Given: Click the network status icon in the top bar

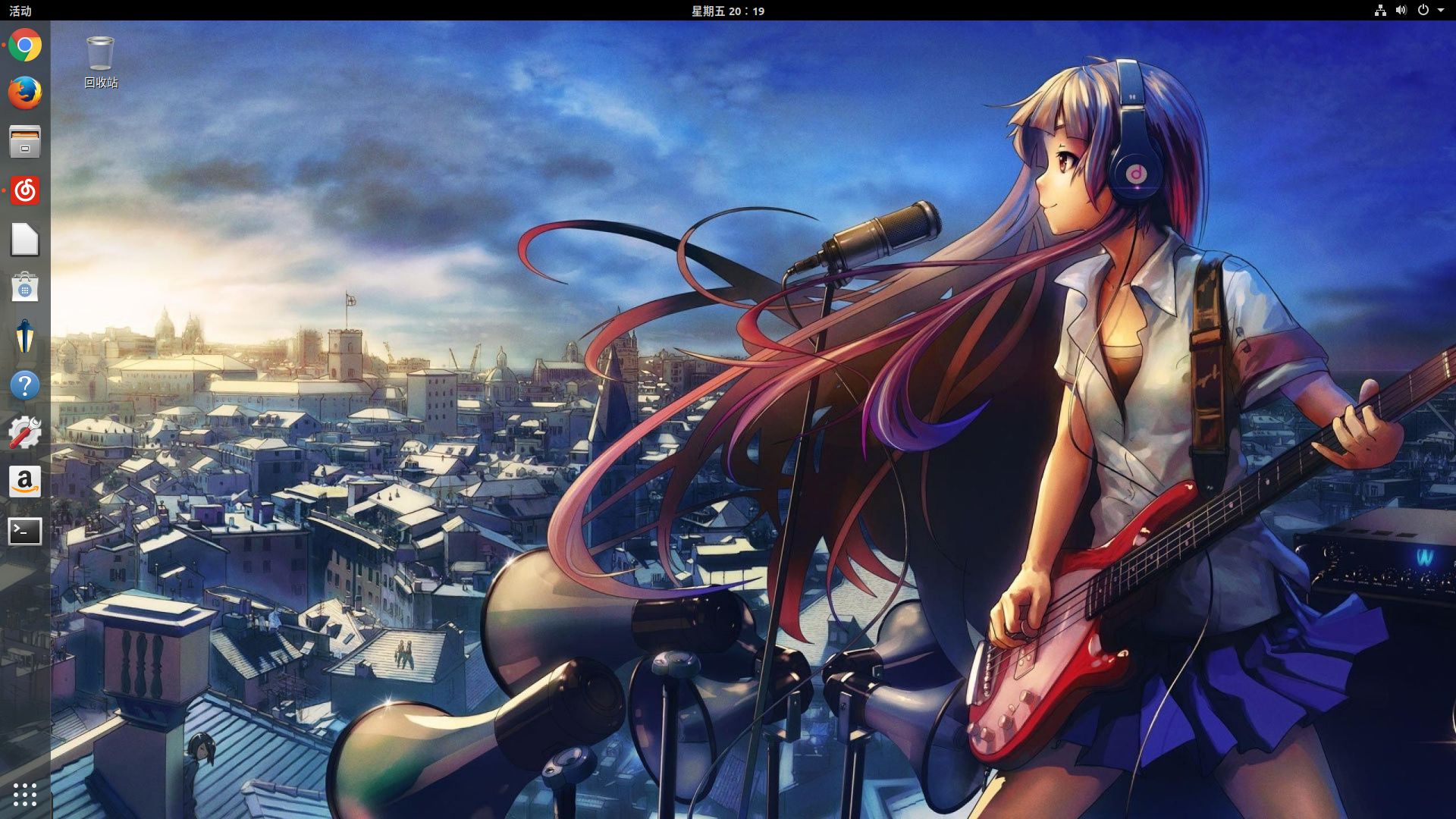Looking at the screenshot, I should [x=1380, y=11].
